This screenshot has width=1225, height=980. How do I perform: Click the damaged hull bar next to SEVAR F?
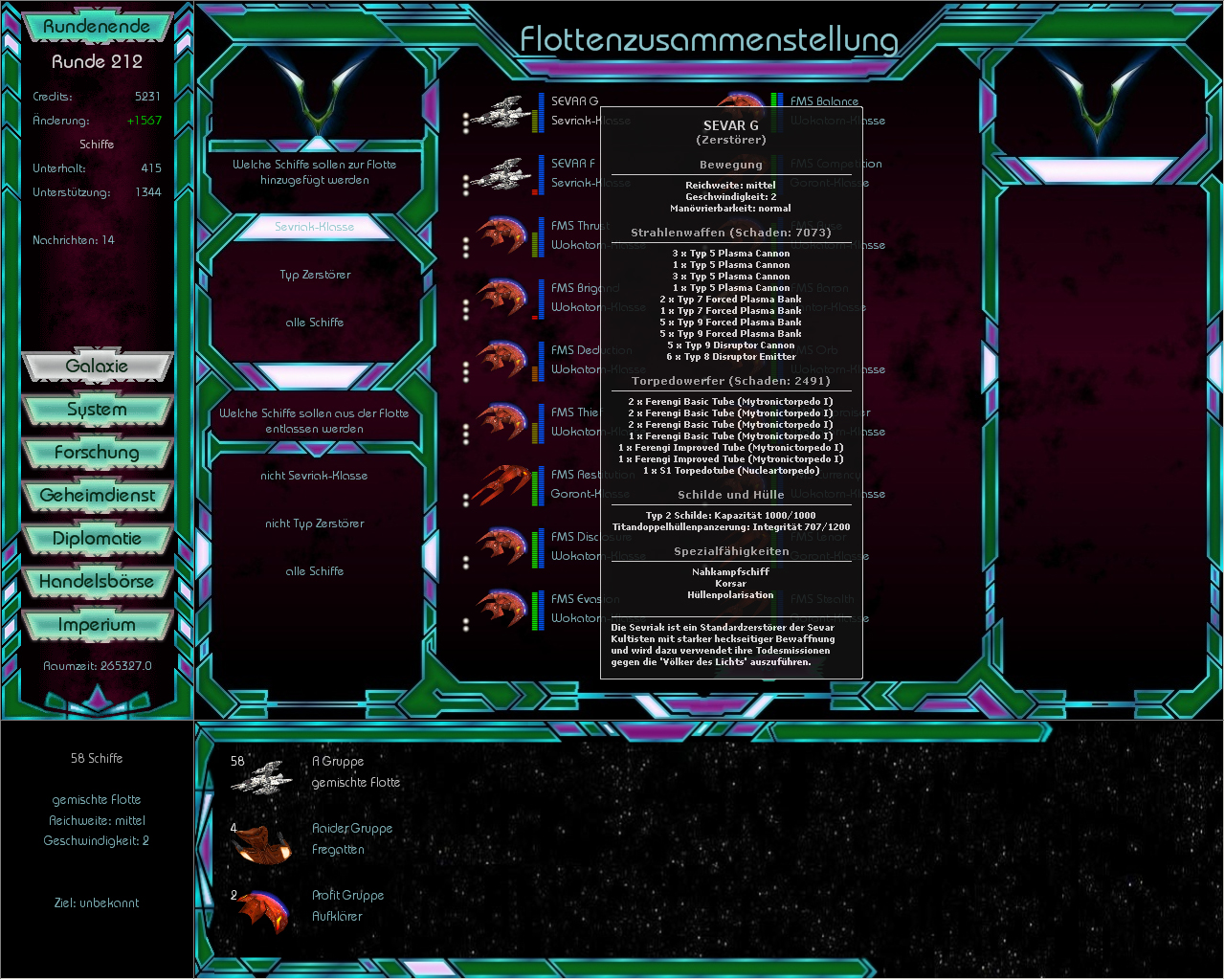click(536, 191)
